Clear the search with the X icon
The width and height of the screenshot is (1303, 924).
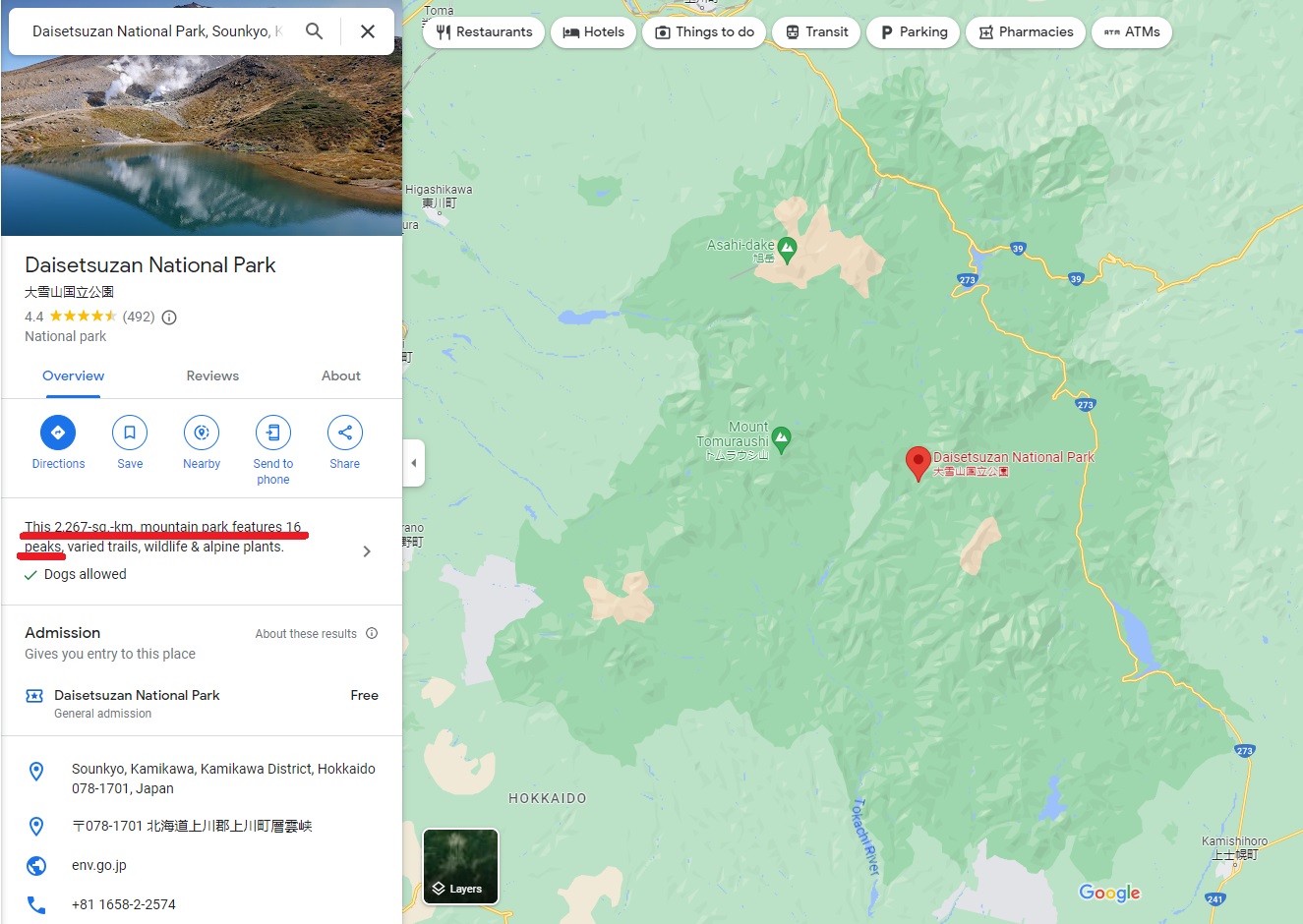[x=368, y=31]
